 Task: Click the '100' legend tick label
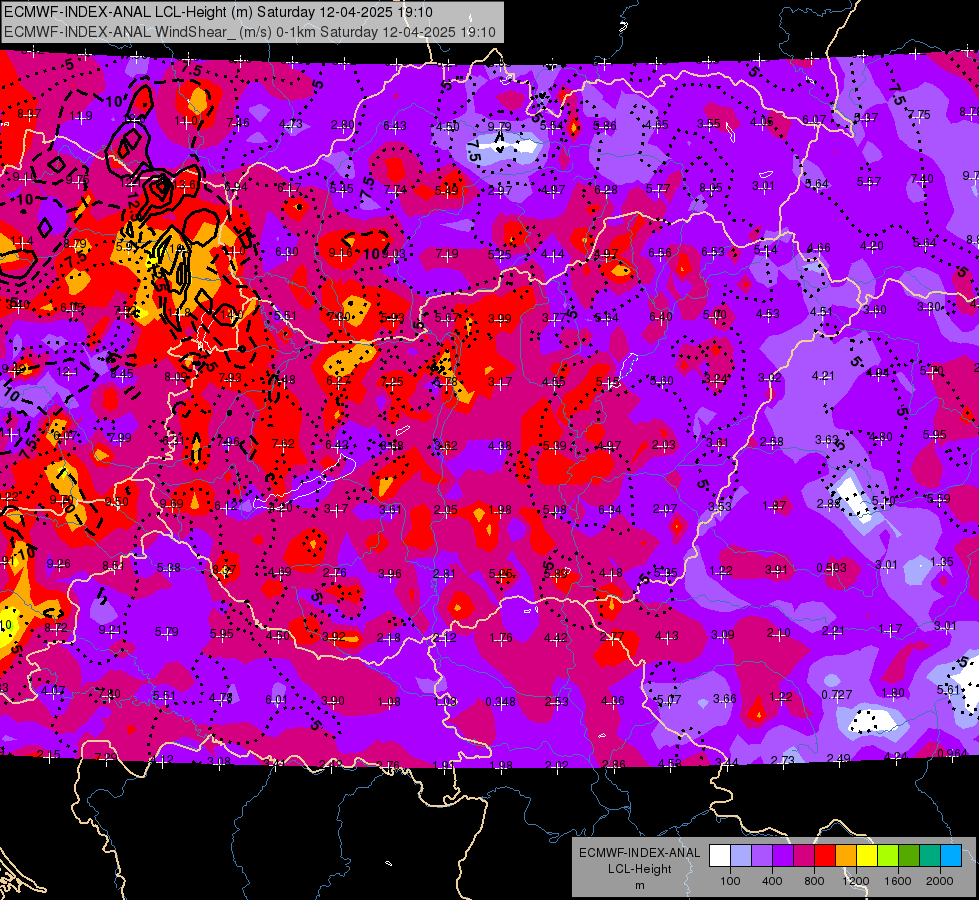pyautogui.click(x=730, y=881)
